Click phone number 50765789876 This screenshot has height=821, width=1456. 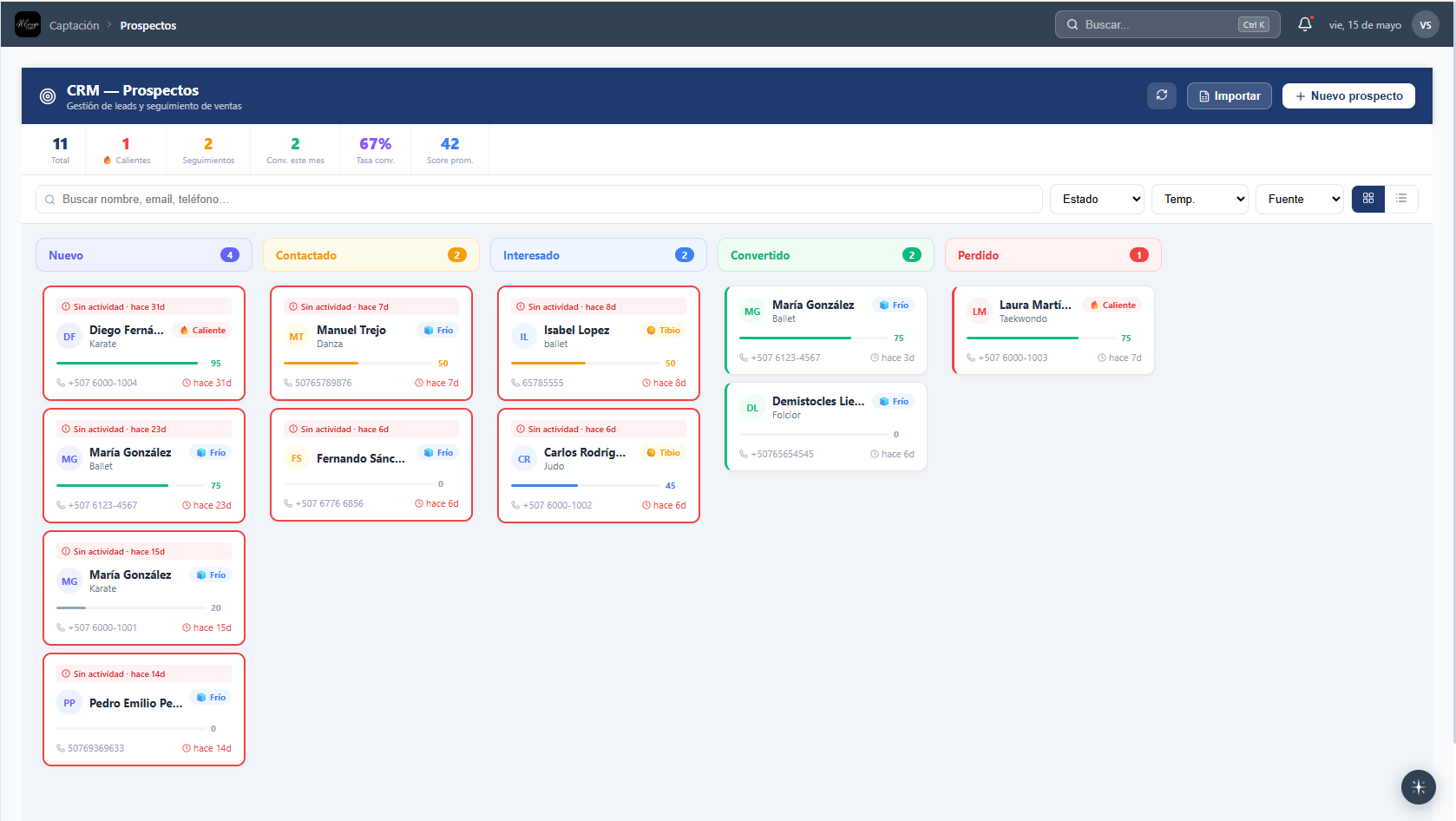tap(323, 383)
